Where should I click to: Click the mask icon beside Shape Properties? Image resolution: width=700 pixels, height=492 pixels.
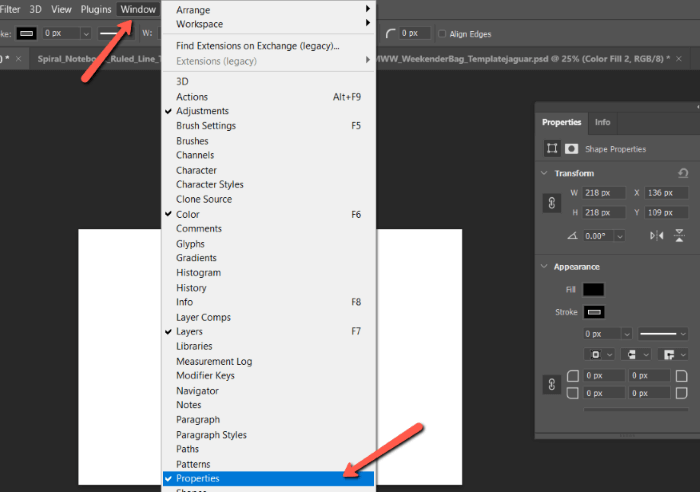point(571,149)
